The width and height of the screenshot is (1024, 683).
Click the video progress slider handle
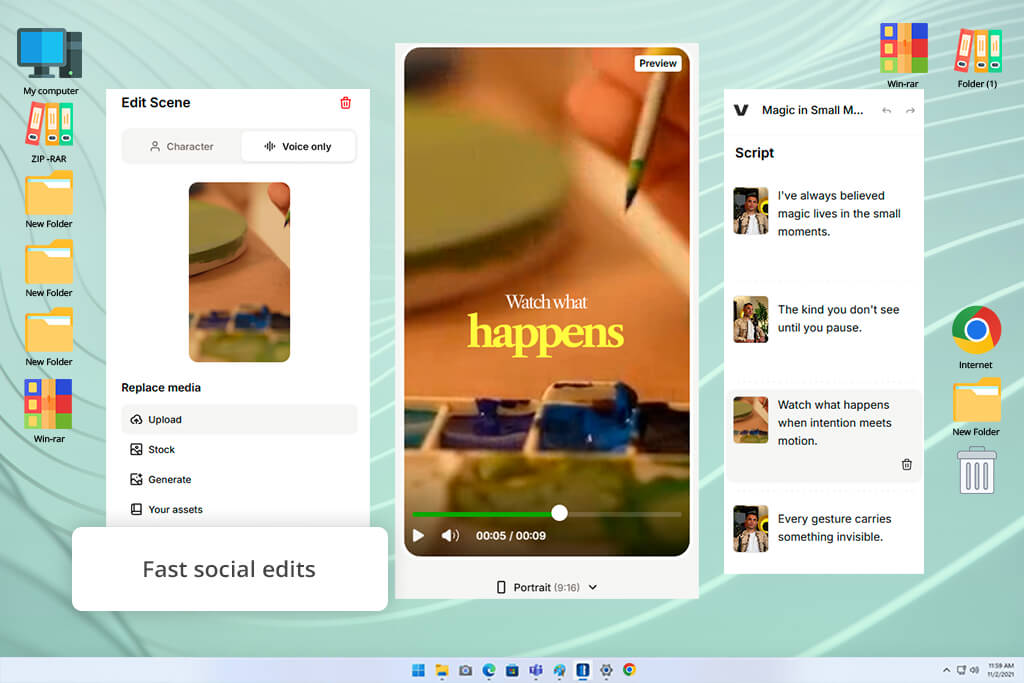(559, 513)
